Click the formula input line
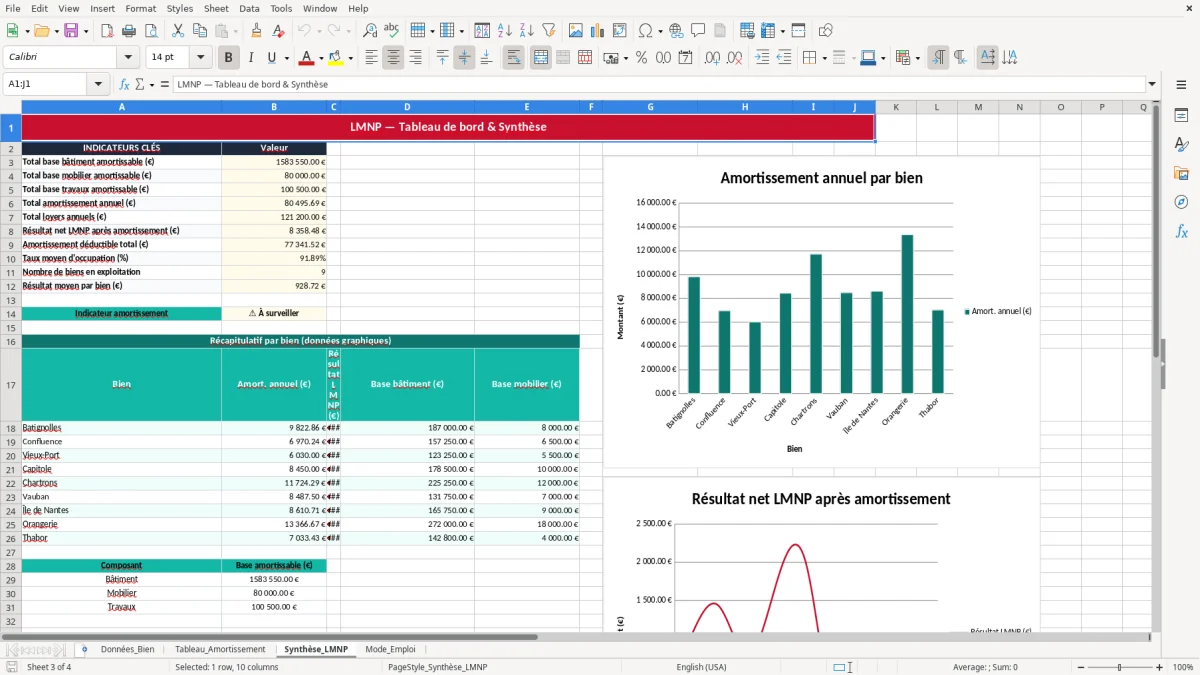This screenshot has height=675, width=1200. (658, 85)
